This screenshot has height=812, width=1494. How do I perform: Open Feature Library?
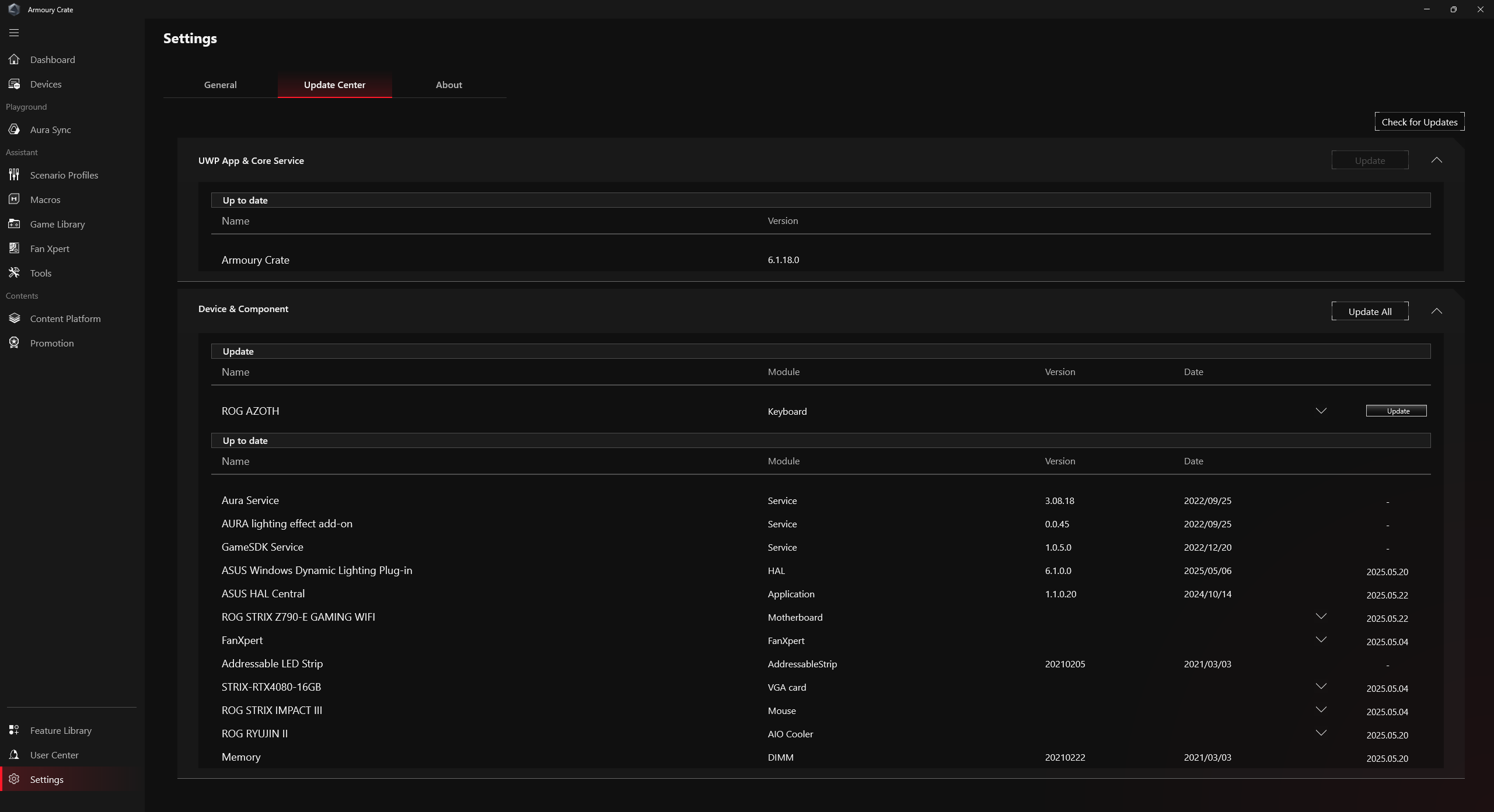[72, 730]
